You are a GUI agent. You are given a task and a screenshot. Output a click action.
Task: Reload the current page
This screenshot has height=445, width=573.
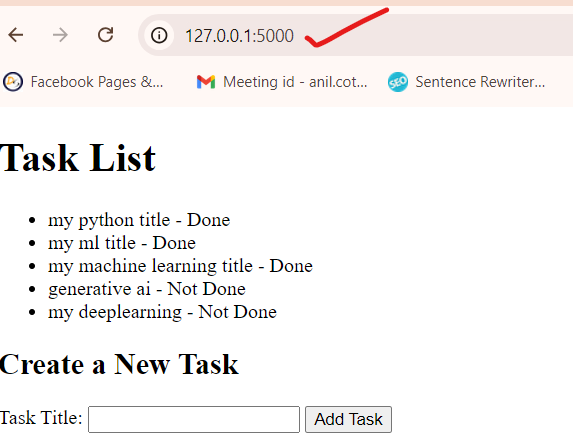pyautogui.click(x=106, y=35)
